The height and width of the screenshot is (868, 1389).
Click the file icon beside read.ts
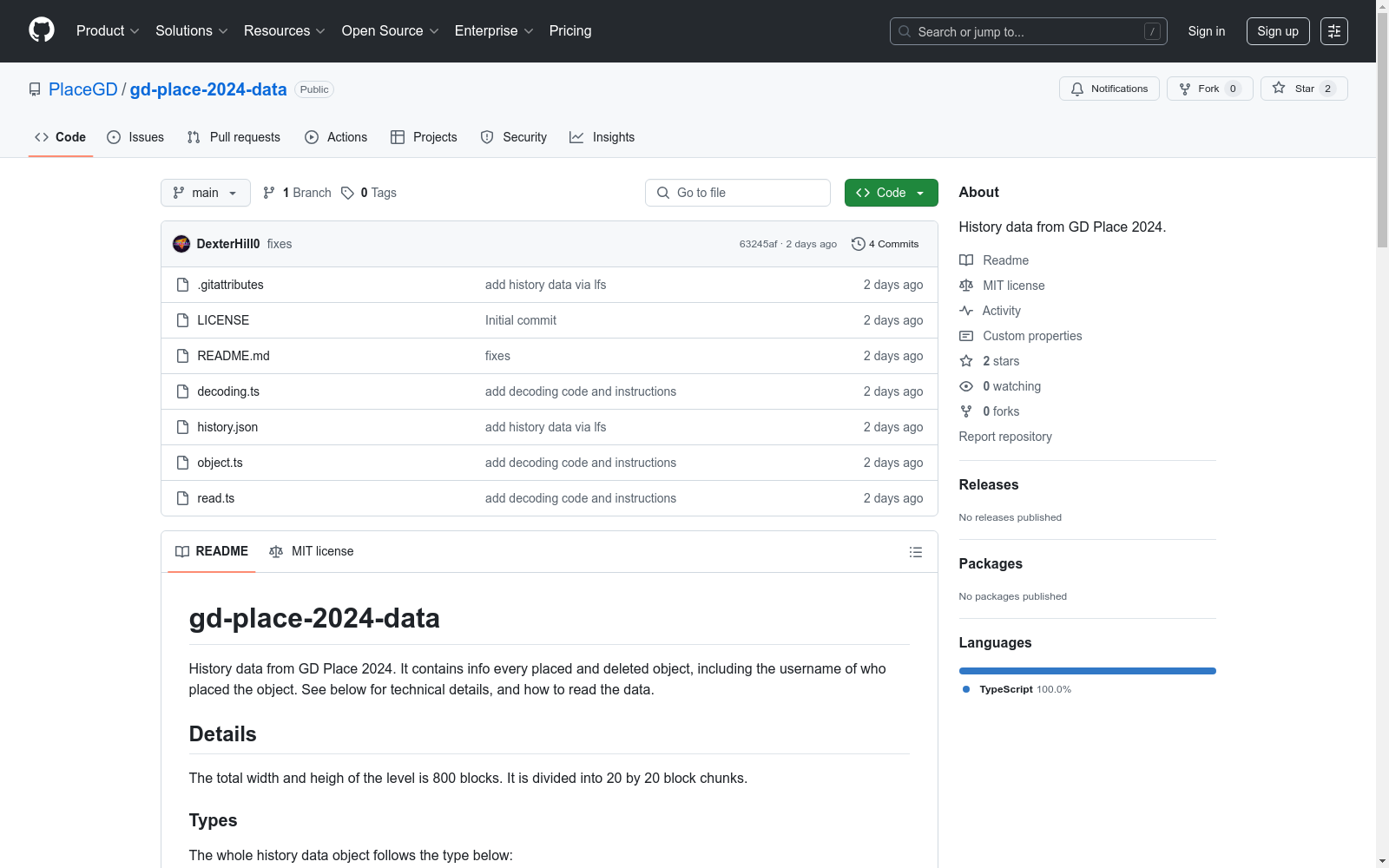(x=182, y=498)
